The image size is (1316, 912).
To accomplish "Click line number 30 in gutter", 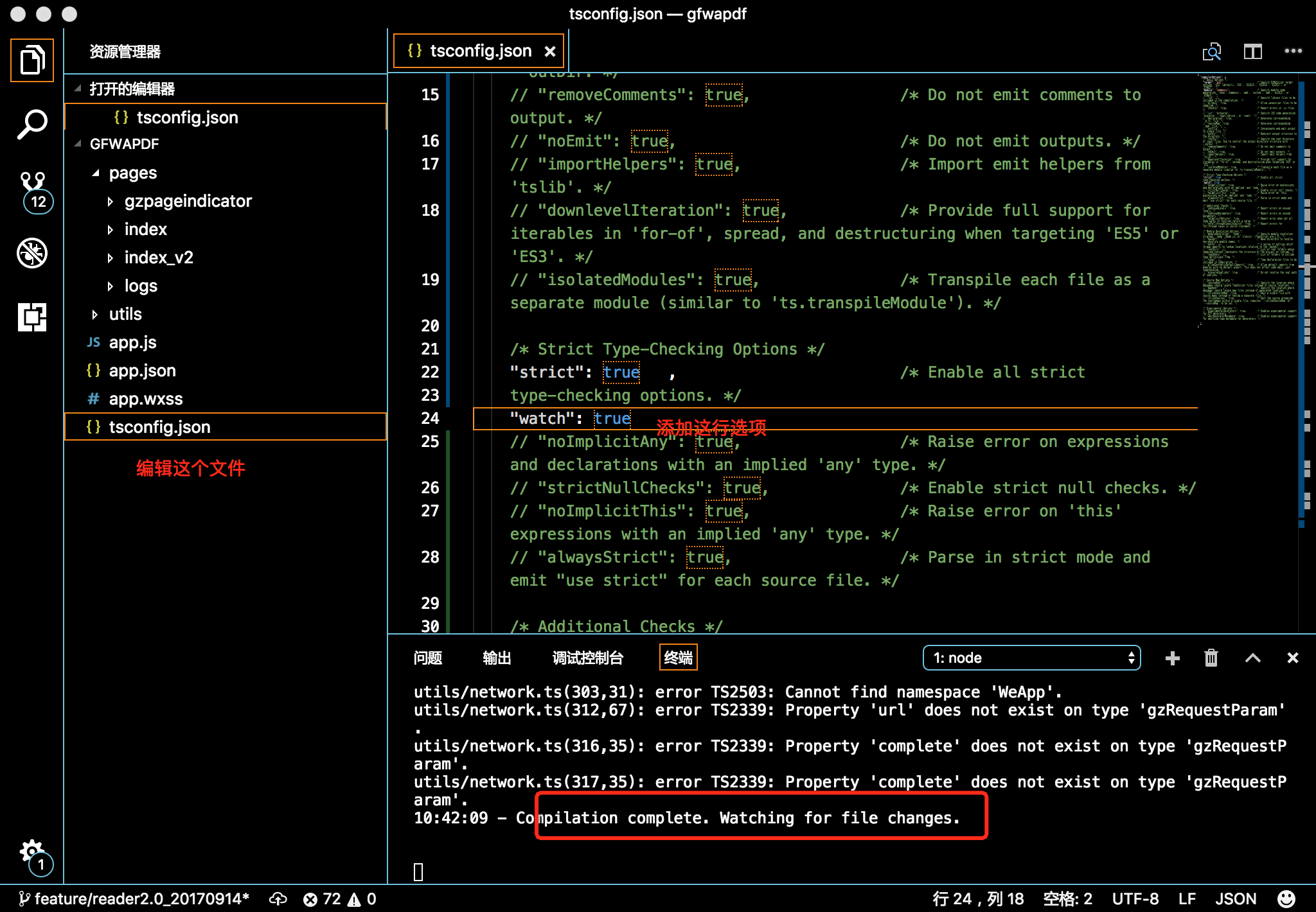I will pyautogui.click(x=430, y=626).
